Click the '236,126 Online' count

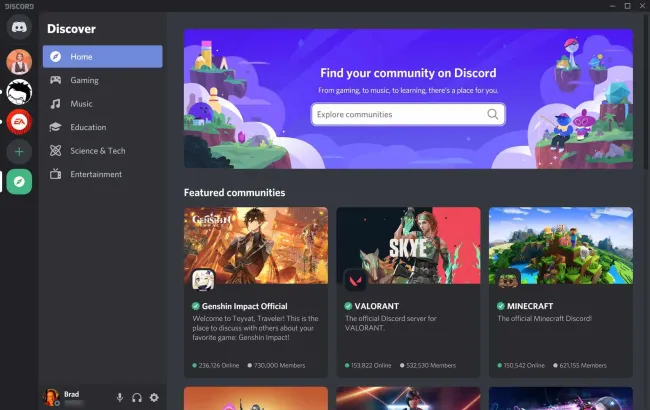pyautogui.click(x=216, y=365)
